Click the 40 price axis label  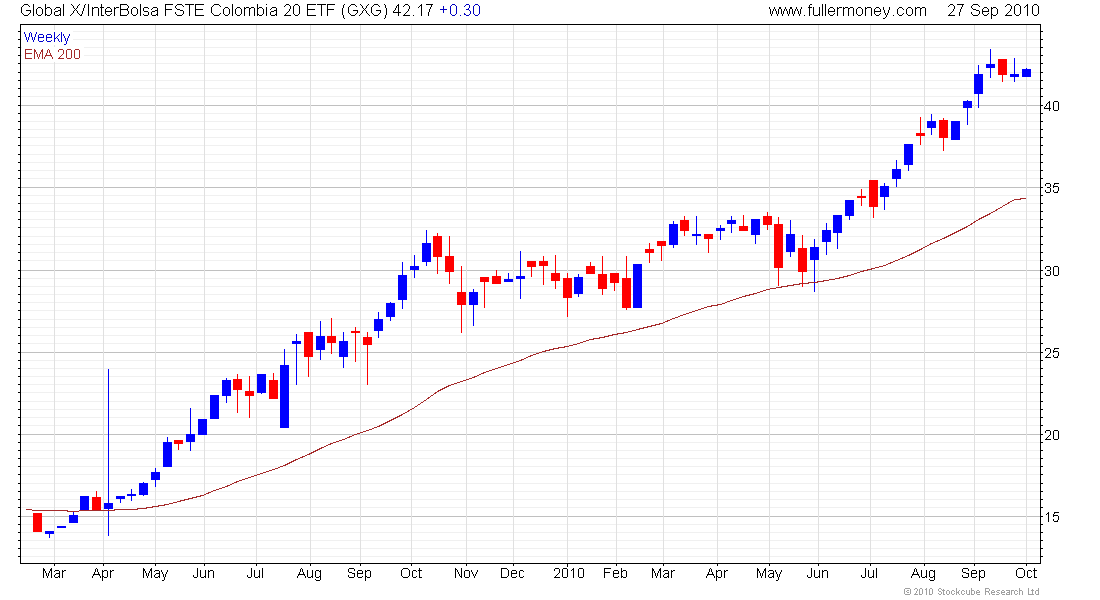[x=1052, y=106]
